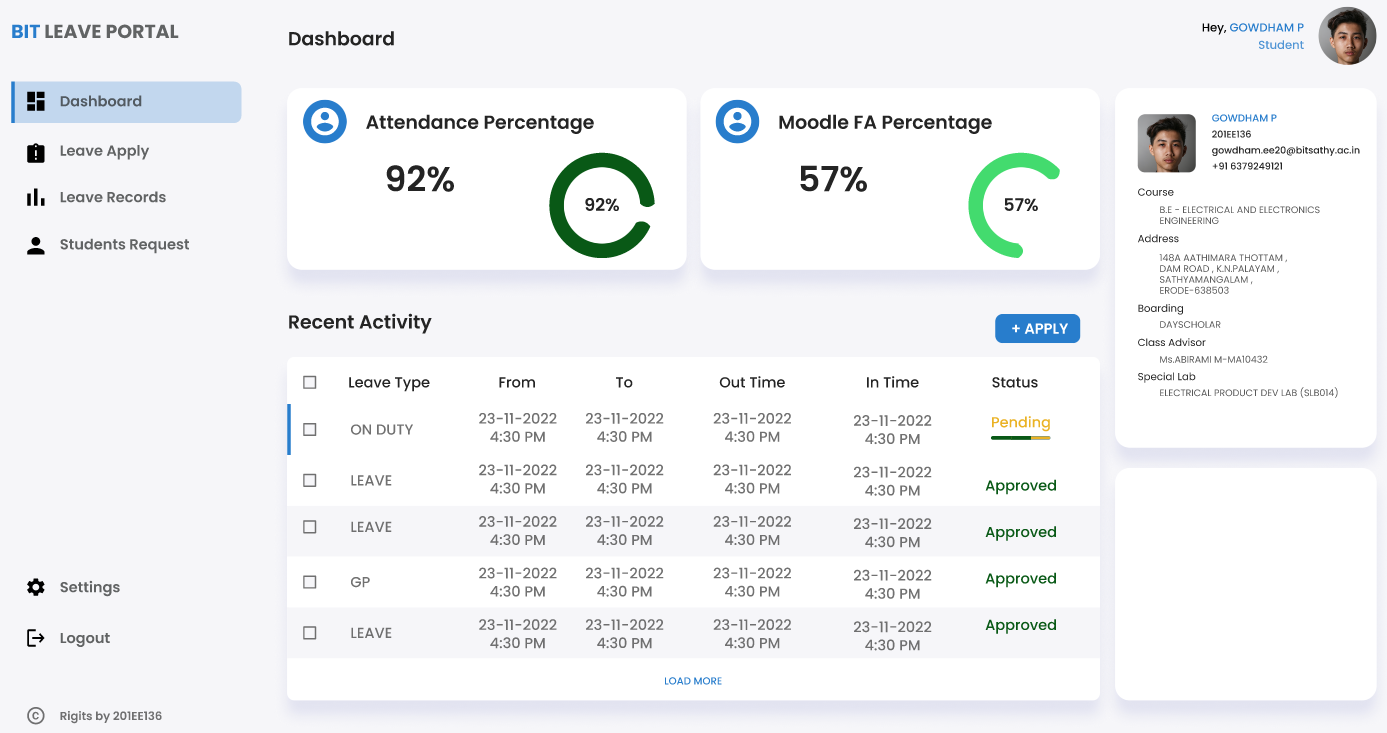Screen dimensions: 1387x733
Task: Click the Logout arrow icon
Action: coord(35,638)
